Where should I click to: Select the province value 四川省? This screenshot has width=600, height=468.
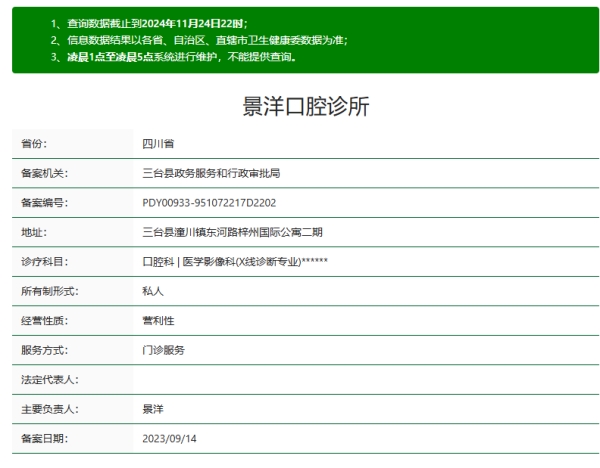158,144
